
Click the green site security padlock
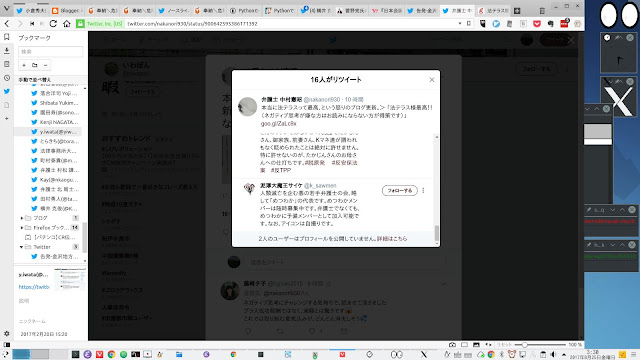80,24
